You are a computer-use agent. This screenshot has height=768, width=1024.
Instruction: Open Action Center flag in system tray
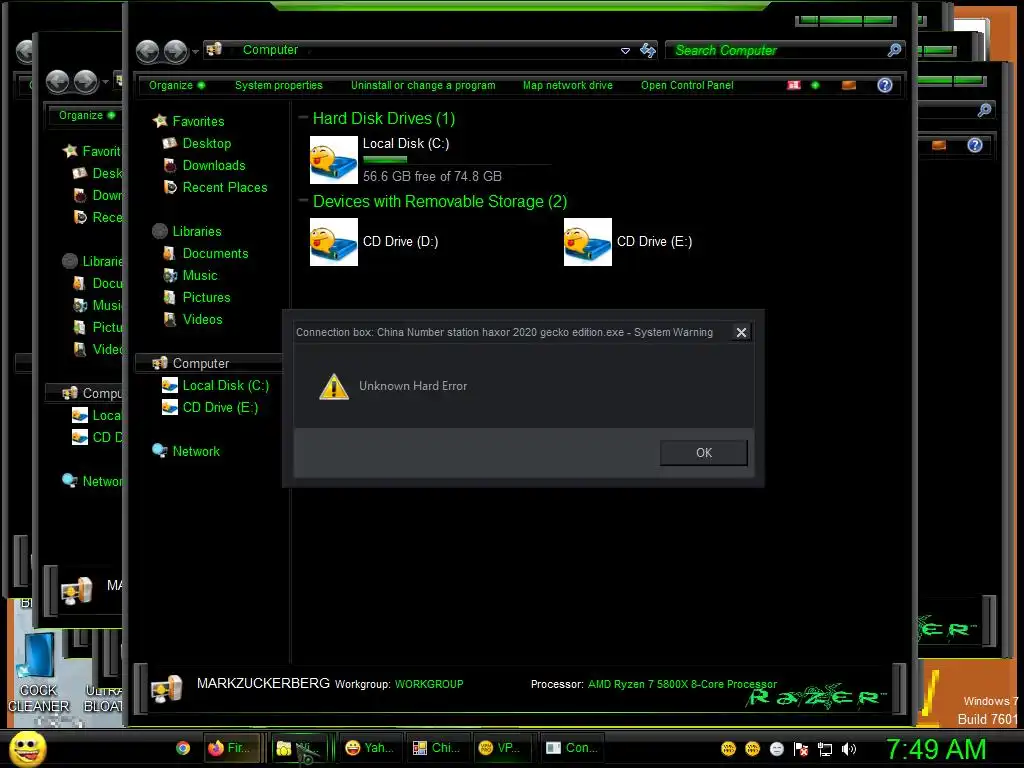coord(801,749)
